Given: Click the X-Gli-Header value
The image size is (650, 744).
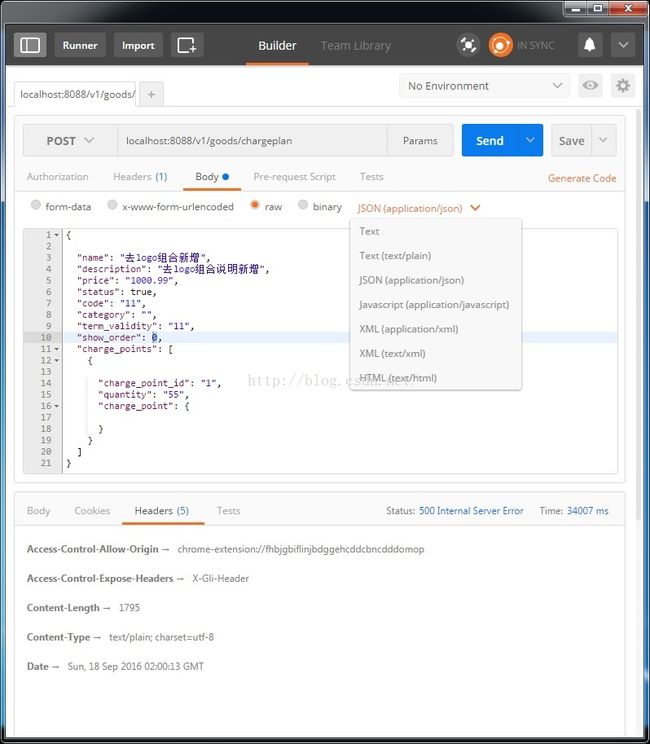Looking at the screenshot, I should (x=221, y=579).
